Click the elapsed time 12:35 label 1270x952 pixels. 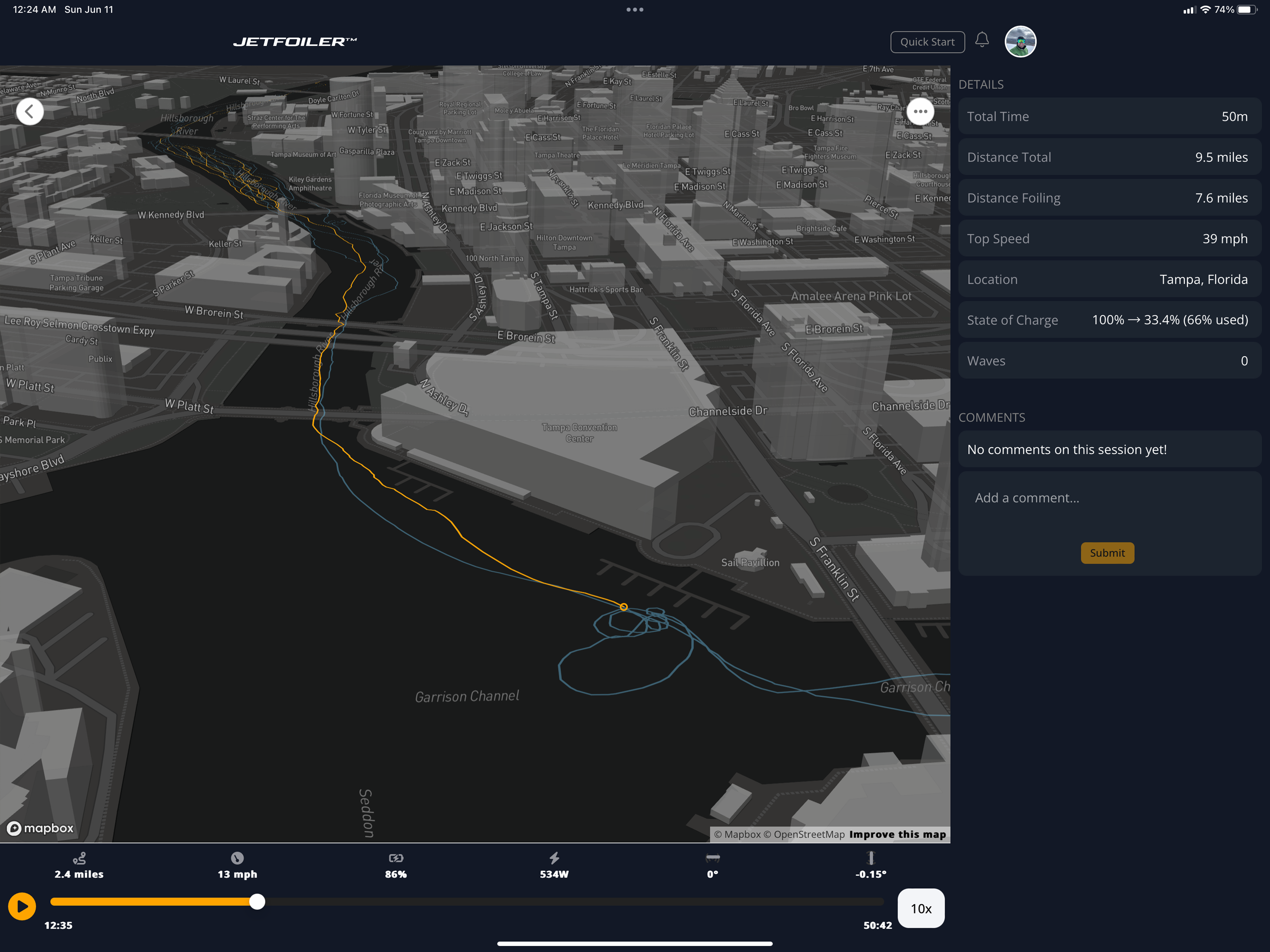pos(59,925)
